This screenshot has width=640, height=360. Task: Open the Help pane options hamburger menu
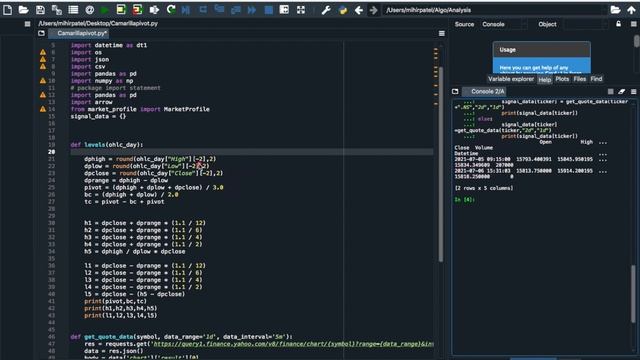(633, 24)
